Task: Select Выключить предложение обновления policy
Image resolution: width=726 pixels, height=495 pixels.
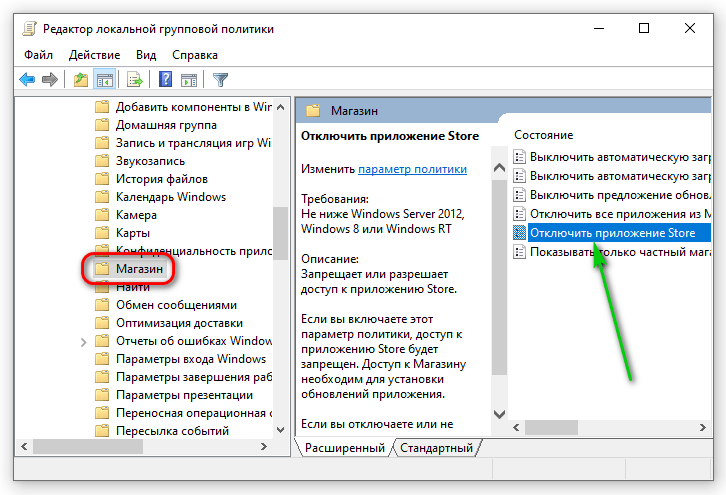Action: click(x=620, y=195)
